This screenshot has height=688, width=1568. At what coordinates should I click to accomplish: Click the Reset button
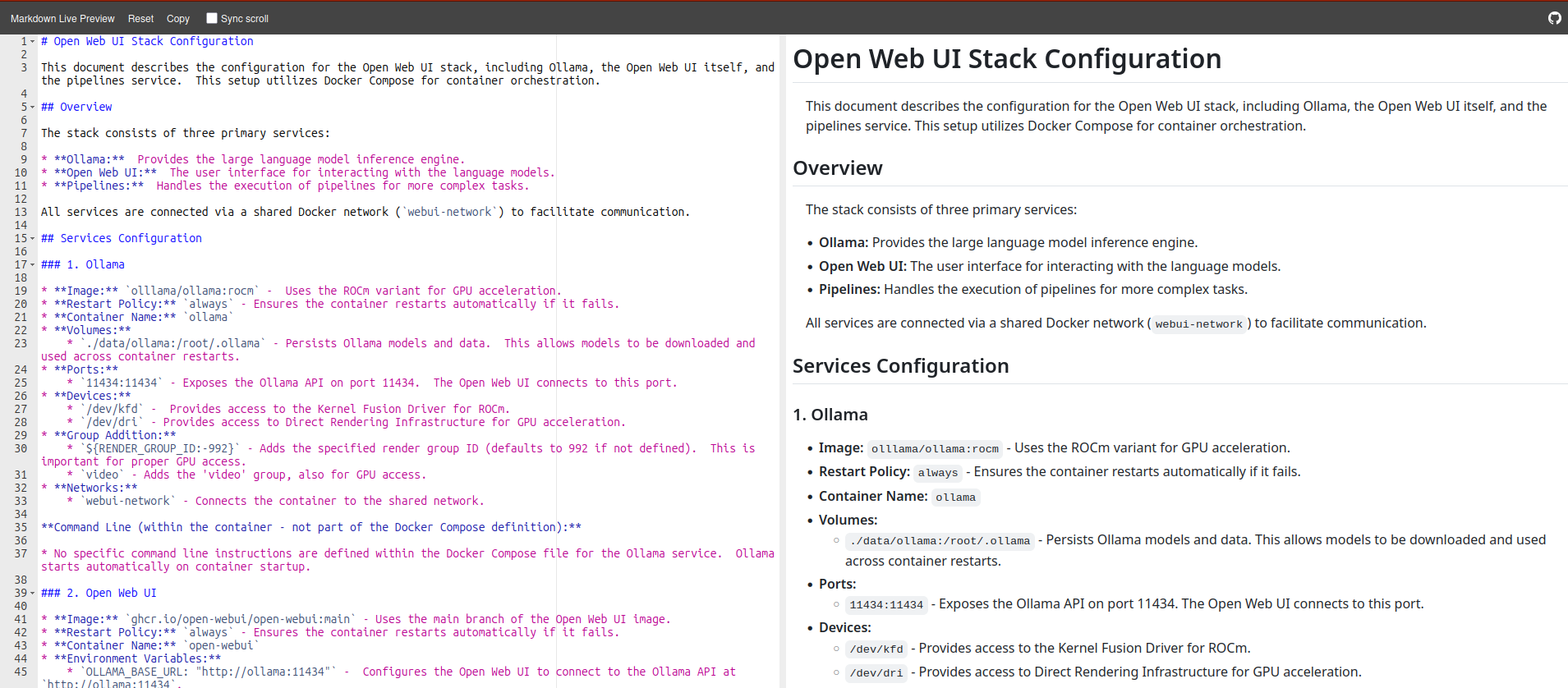coord(140,18)
